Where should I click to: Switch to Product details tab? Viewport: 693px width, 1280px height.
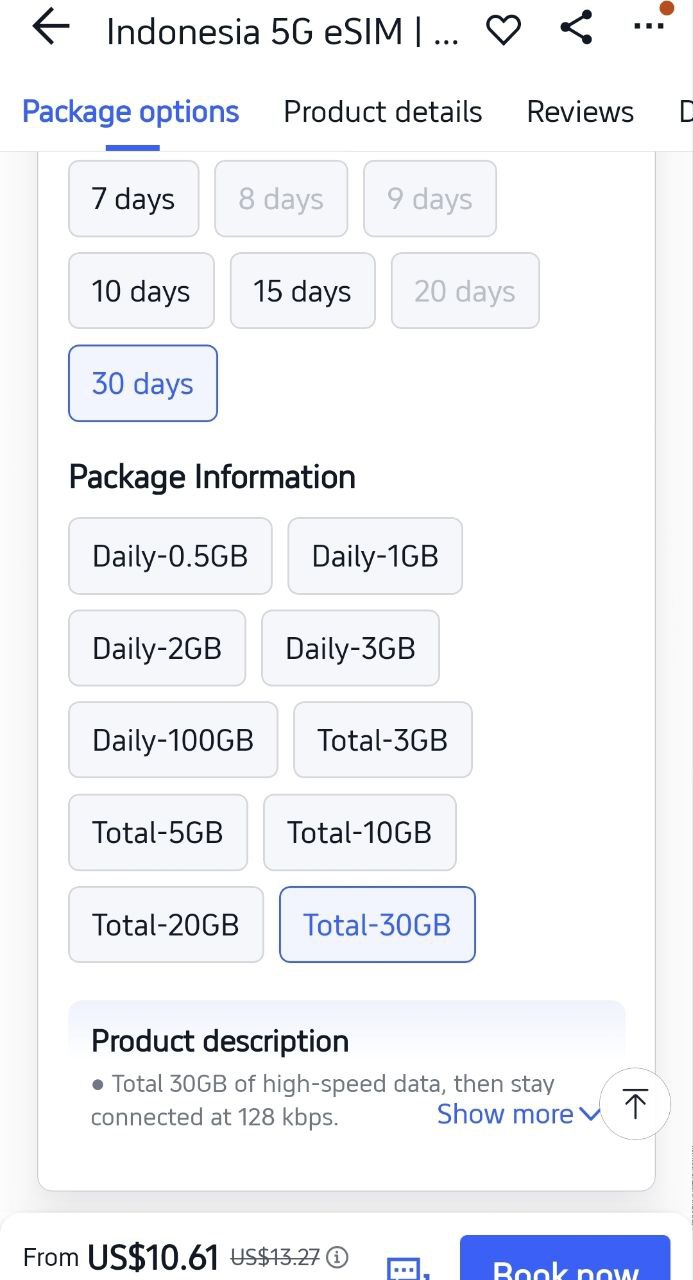coord(383,112)
